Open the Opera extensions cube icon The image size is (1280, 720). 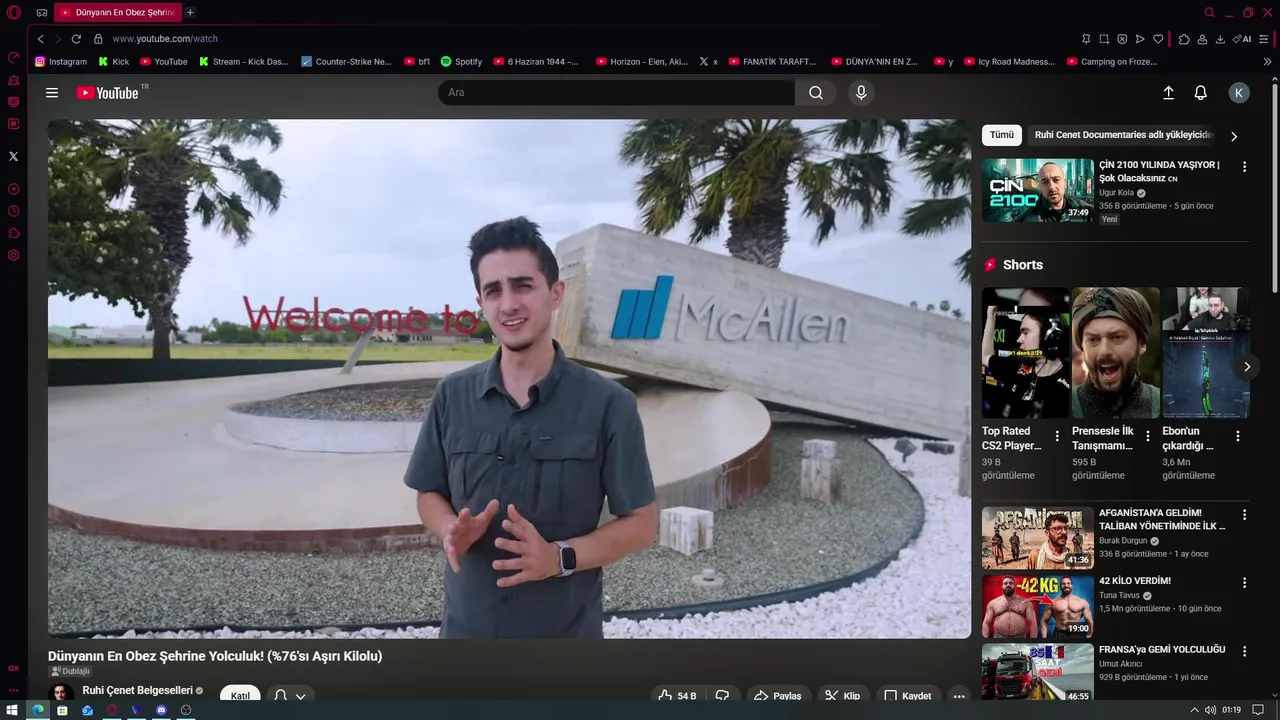1184,39
